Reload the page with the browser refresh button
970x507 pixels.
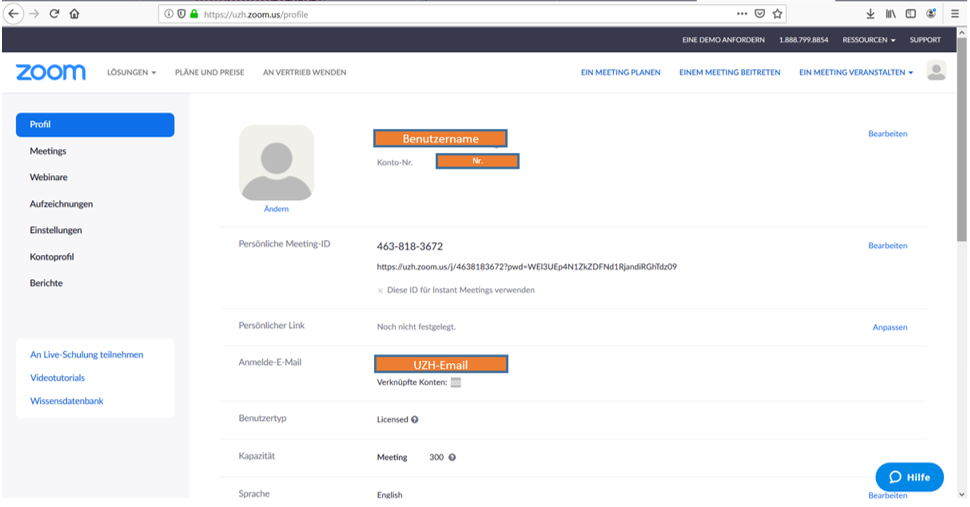54,14
